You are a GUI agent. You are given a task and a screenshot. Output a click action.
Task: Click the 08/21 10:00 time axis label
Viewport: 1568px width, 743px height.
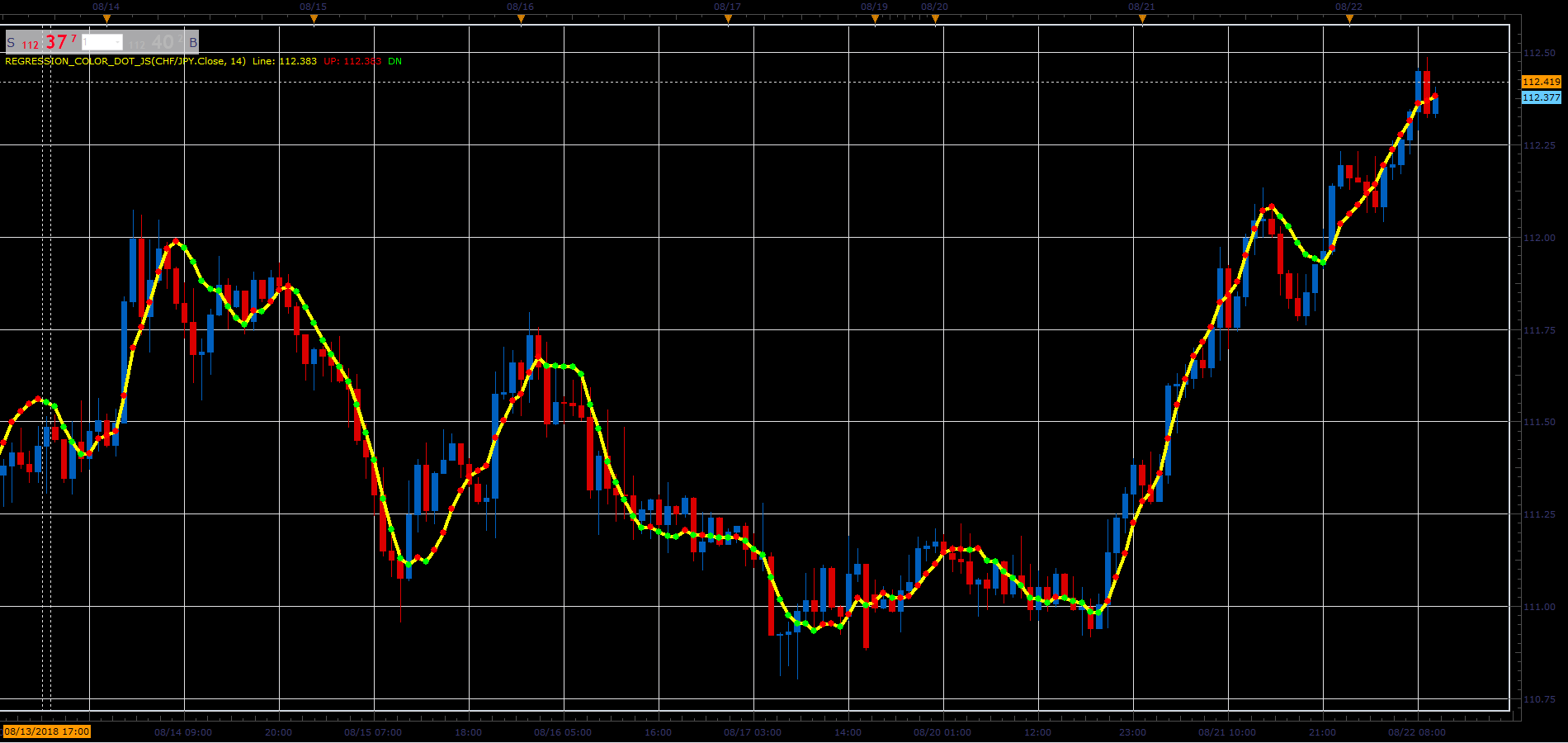click(x=1227, y=732)
